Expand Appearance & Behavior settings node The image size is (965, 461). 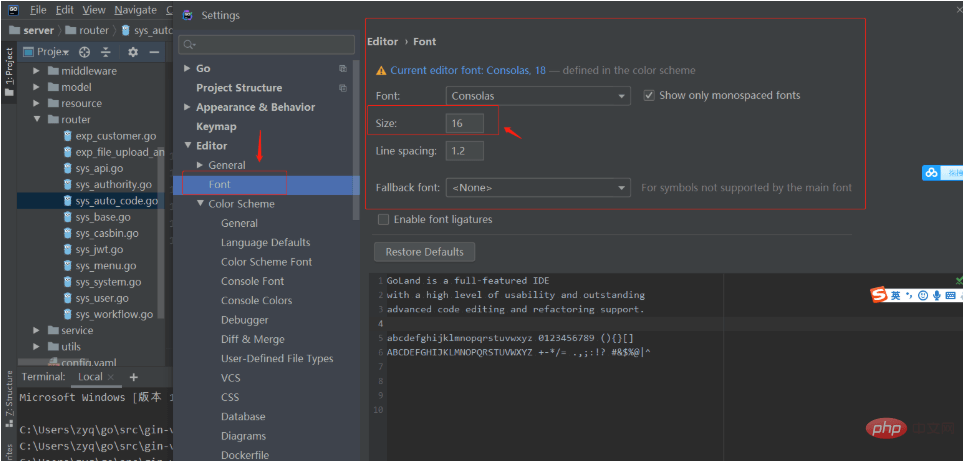click(187, 107)
